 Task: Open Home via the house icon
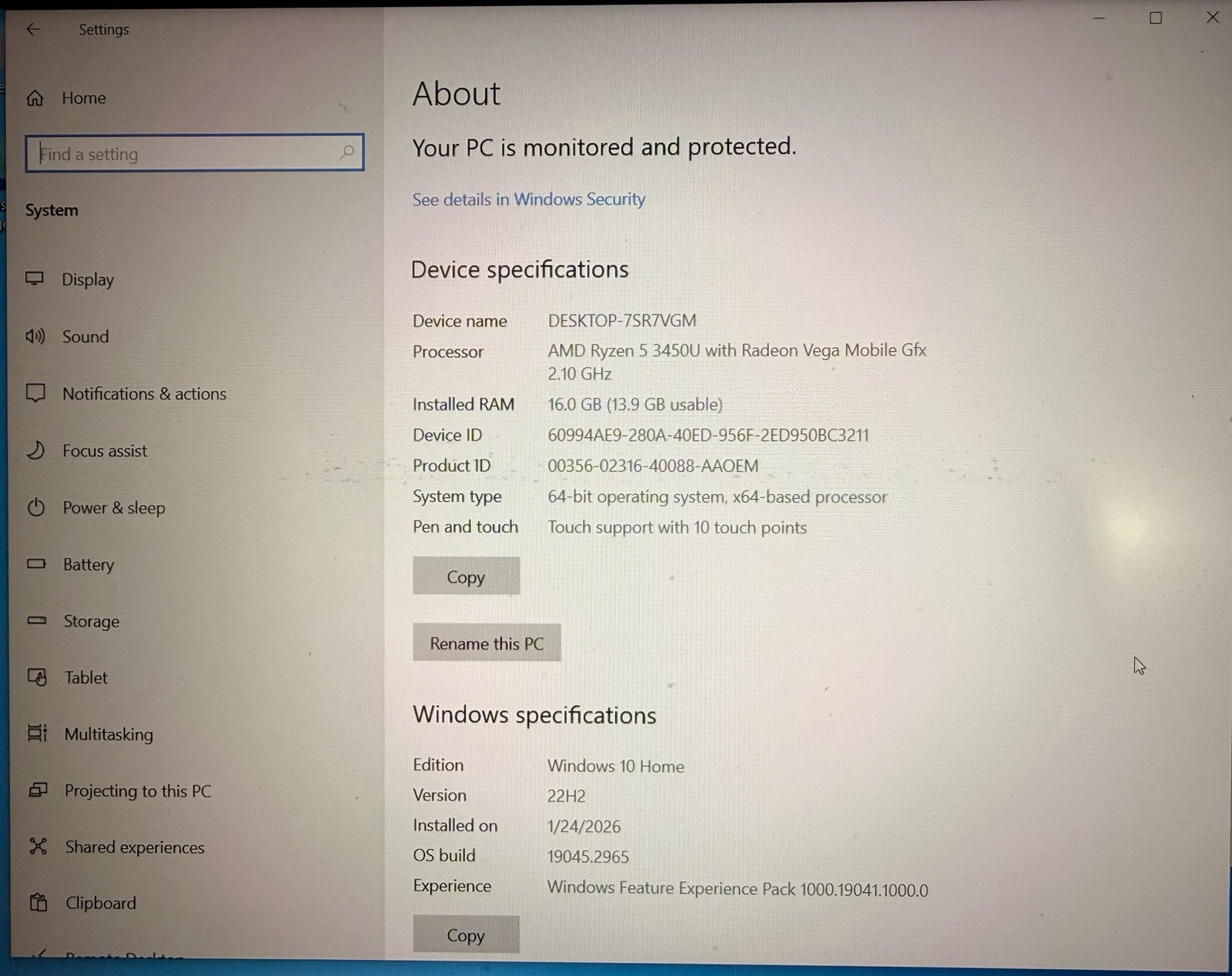tap(35, 98)
